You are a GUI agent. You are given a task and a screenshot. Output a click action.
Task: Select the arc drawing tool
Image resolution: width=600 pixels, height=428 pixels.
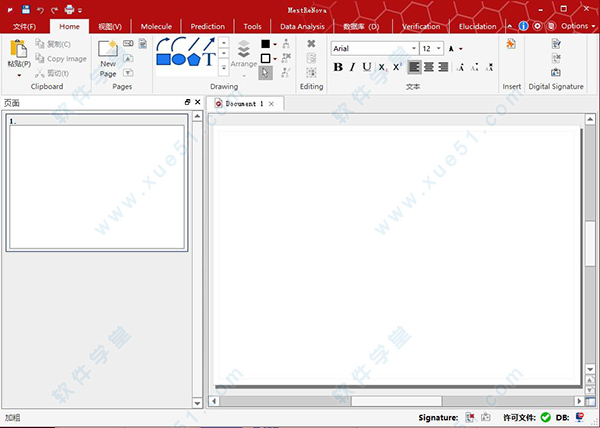pos(178,44)
